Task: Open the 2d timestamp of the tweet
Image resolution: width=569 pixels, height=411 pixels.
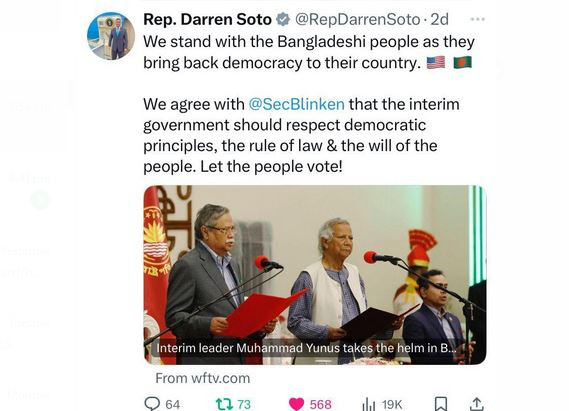Action: click(439, 19)
